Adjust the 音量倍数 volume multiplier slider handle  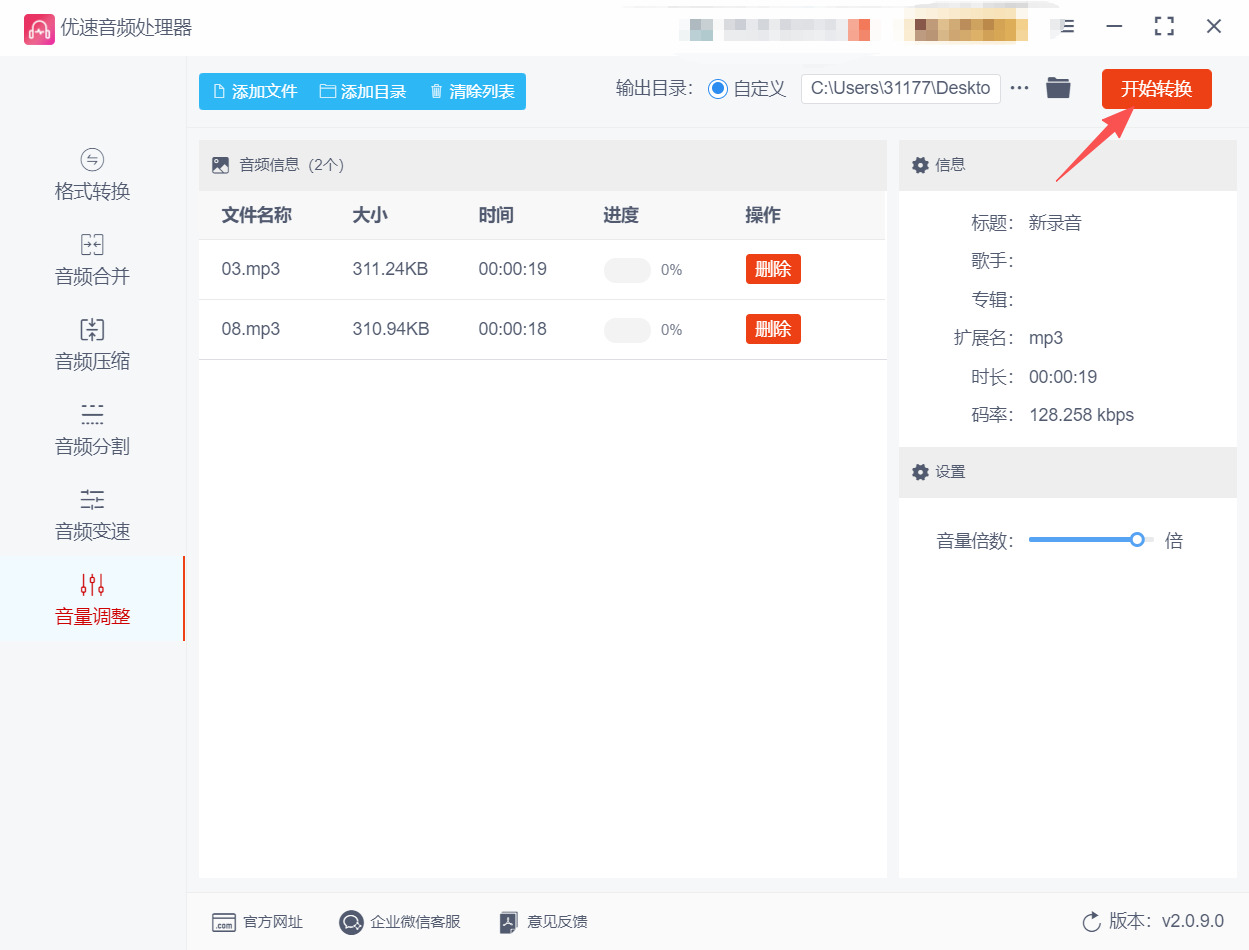(1137, 539)
